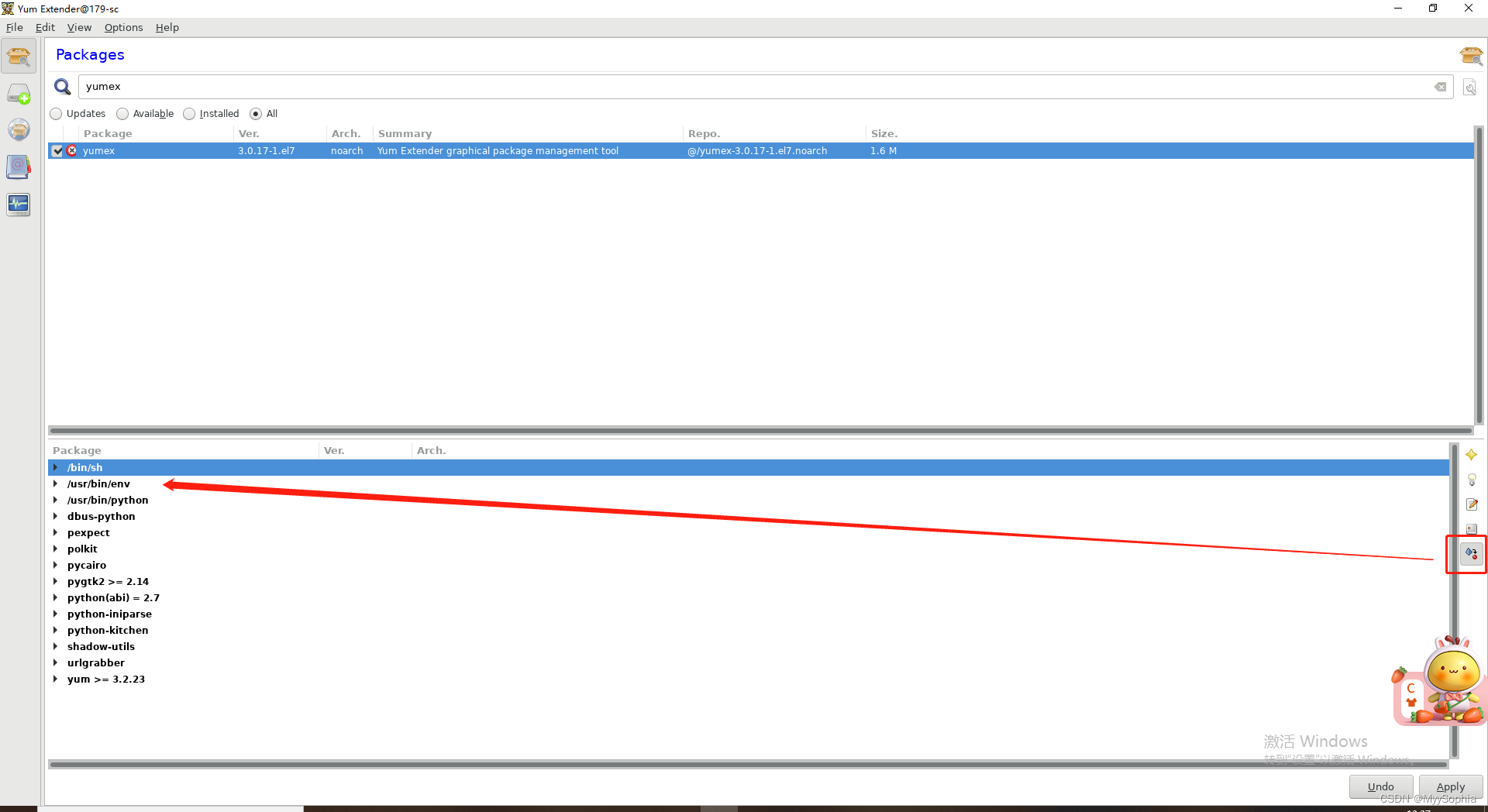Expand the /usr/bin/python dependency
Image resolution: width=1488 pixels, height=812 pixels.
pos(56,500)
